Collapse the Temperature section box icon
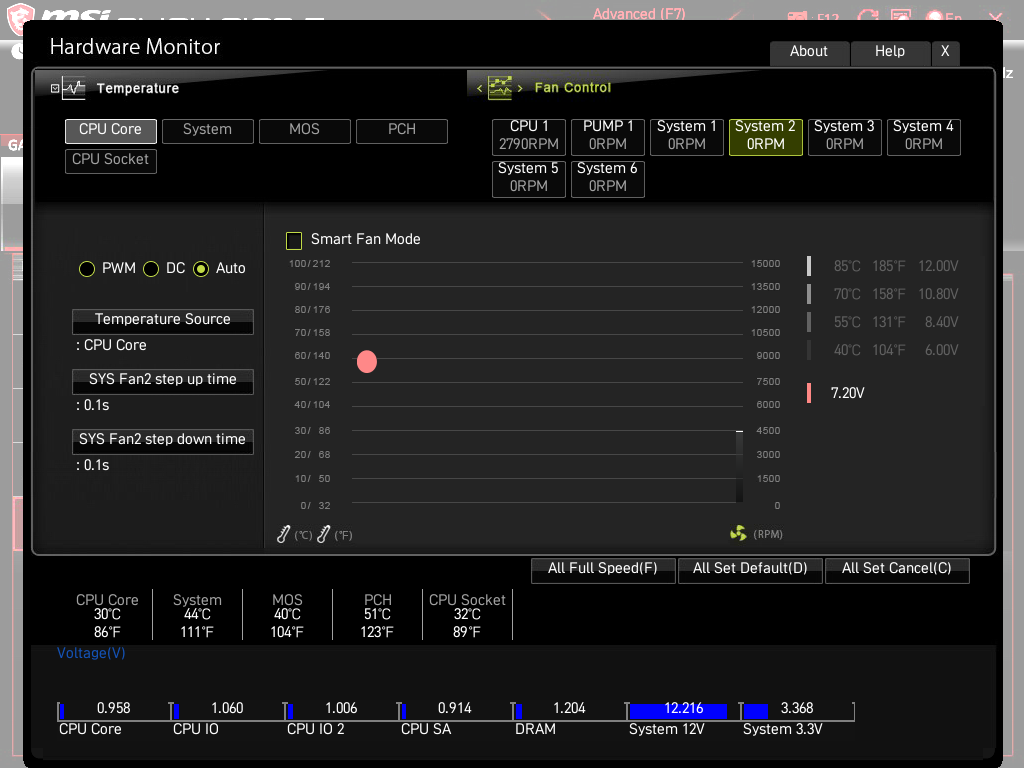Screen dimensions: 1024x768 coord(55,88)
